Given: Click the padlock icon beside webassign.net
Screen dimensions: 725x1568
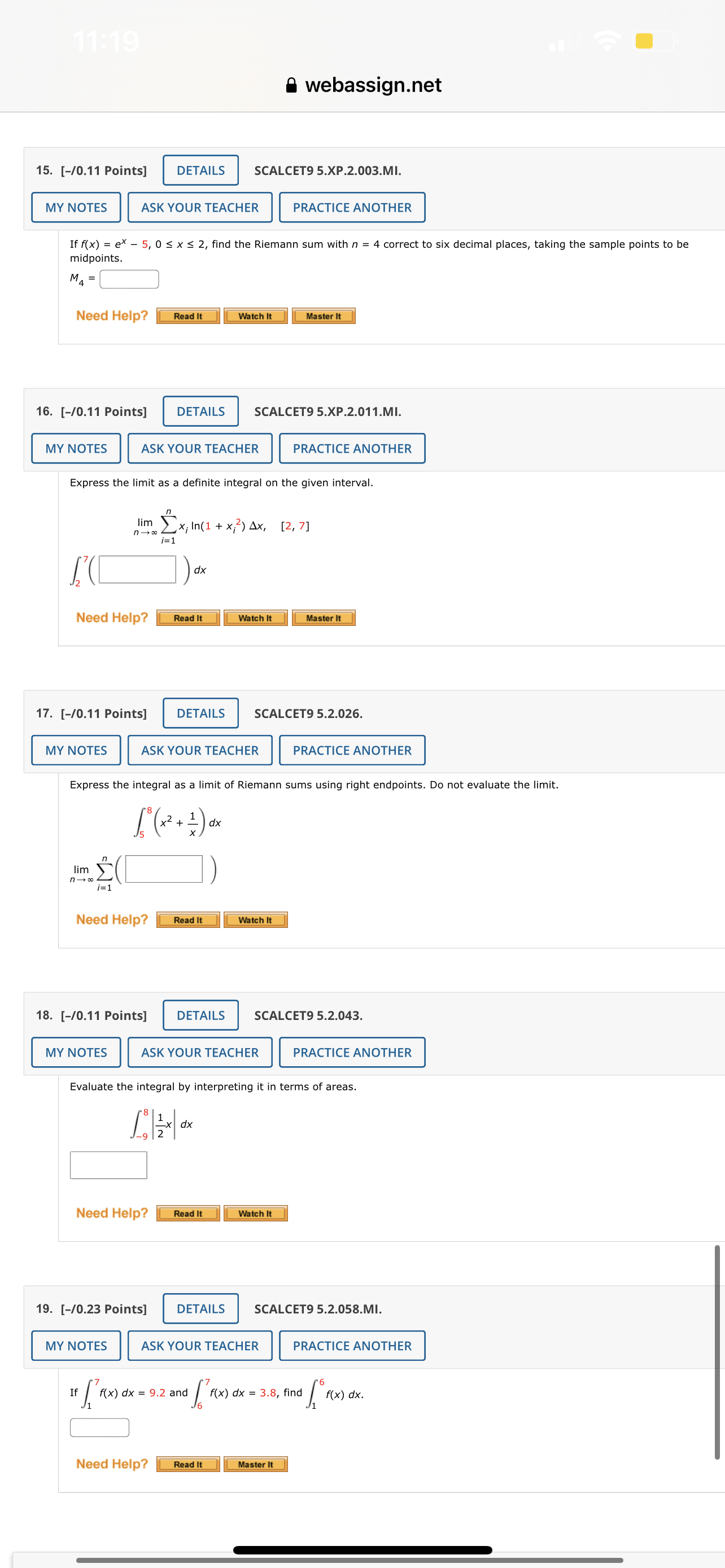Looking at the screenshot, I should (291, 85).
